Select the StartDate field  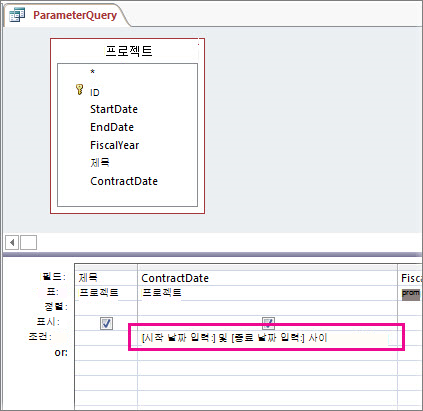(x=114, y=109)
